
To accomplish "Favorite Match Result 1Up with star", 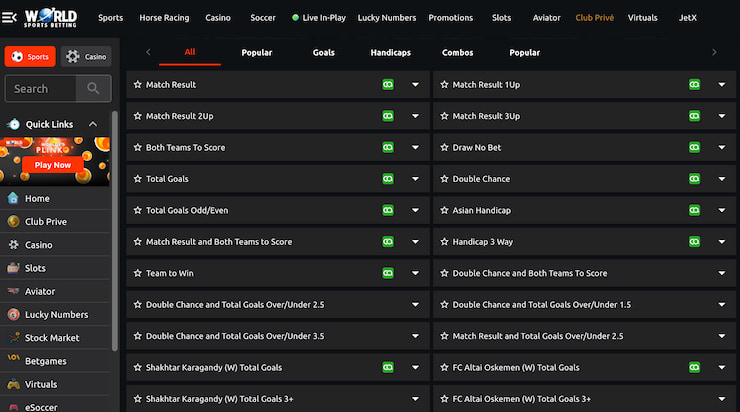I will [x=444, y=84].
